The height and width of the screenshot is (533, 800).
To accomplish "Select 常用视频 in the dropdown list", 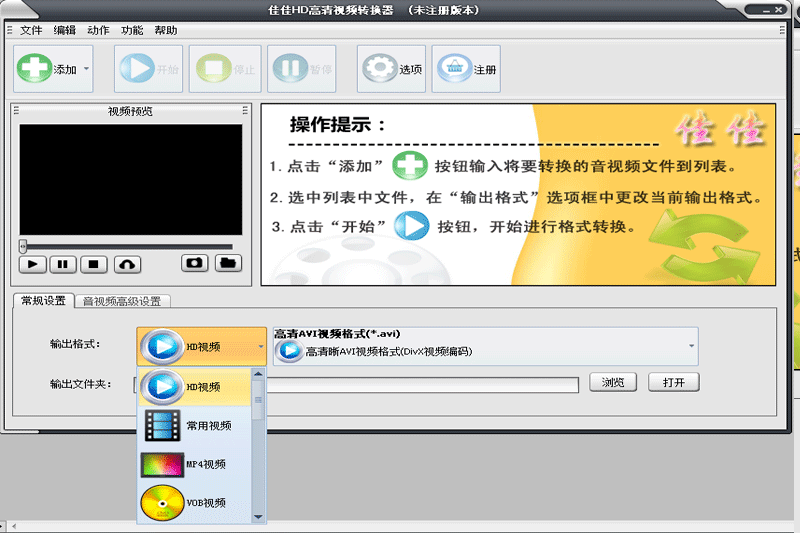I will 194,425.
